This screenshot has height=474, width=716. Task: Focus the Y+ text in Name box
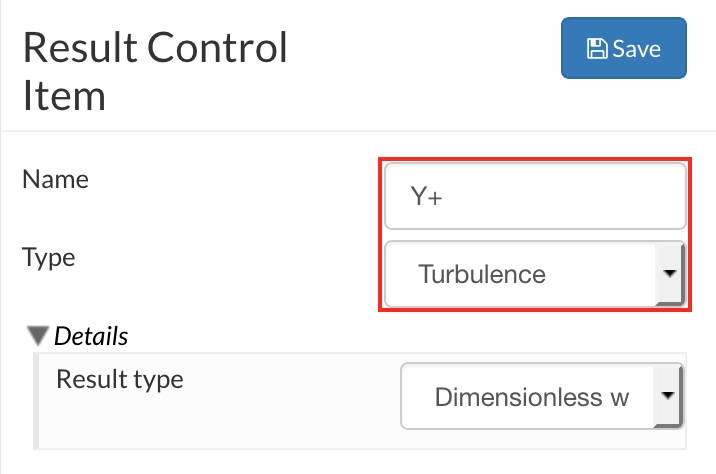[427, 198]
